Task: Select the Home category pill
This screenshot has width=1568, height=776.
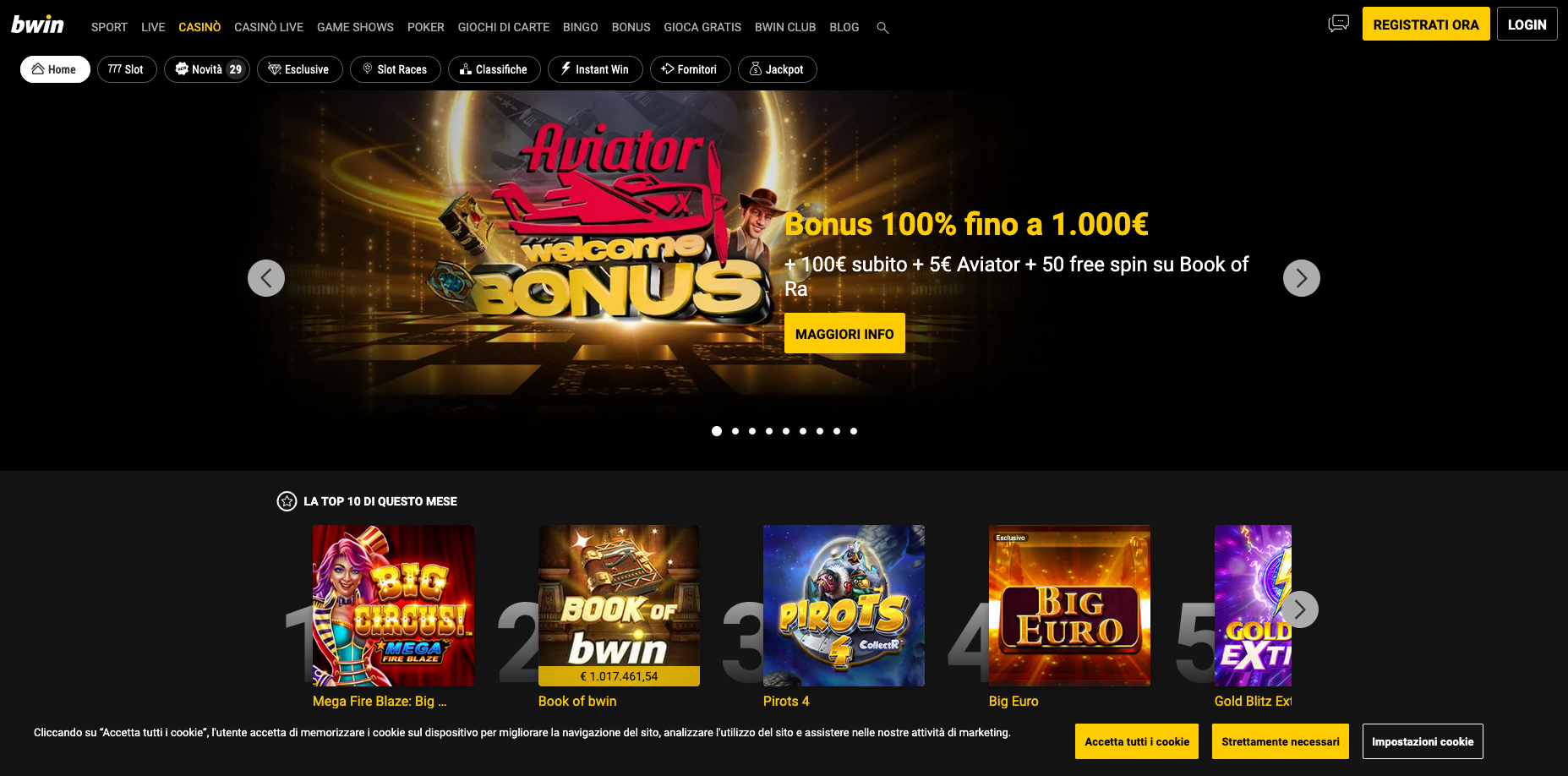Action: (x=55, y=69)
